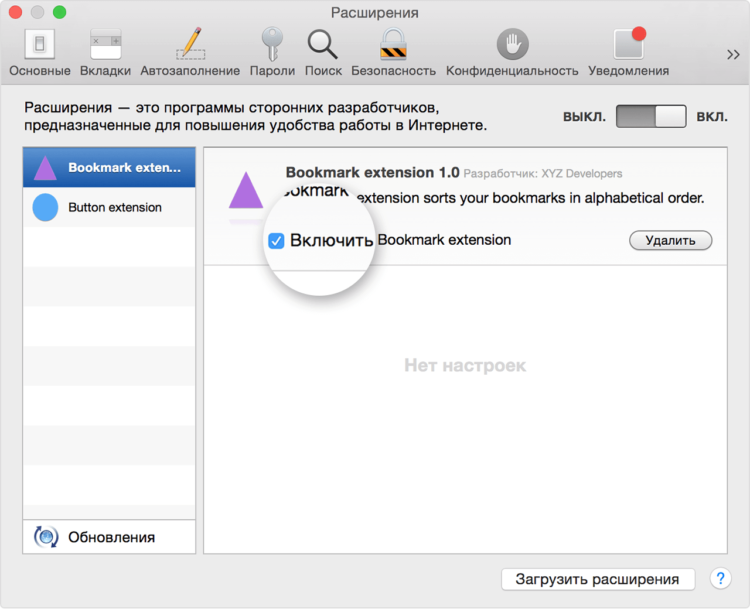Screen dimensions: 750x609
Task: Click the Обновления globe refresh icon
Action: [46, 537]
